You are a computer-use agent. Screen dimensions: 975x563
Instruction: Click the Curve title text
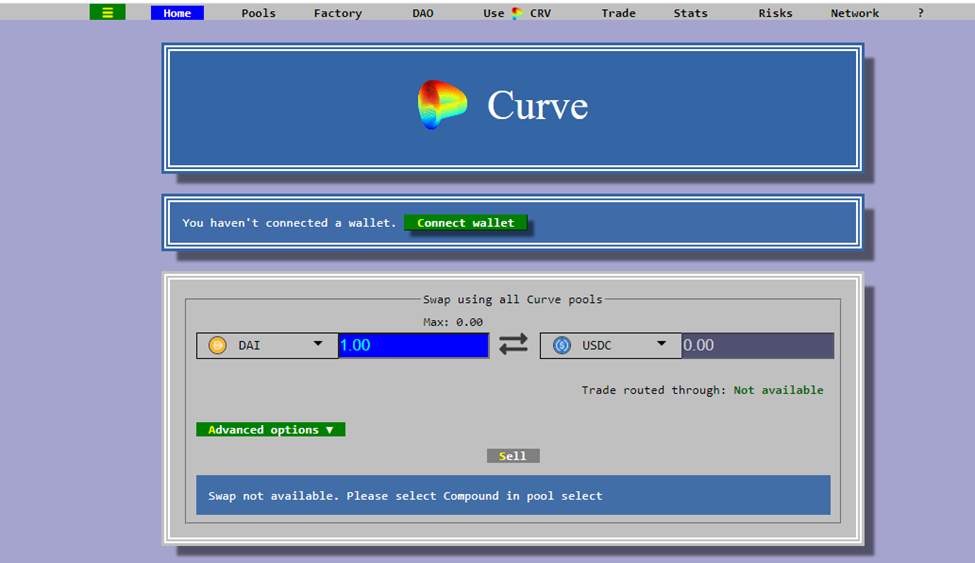pos(537,105)
